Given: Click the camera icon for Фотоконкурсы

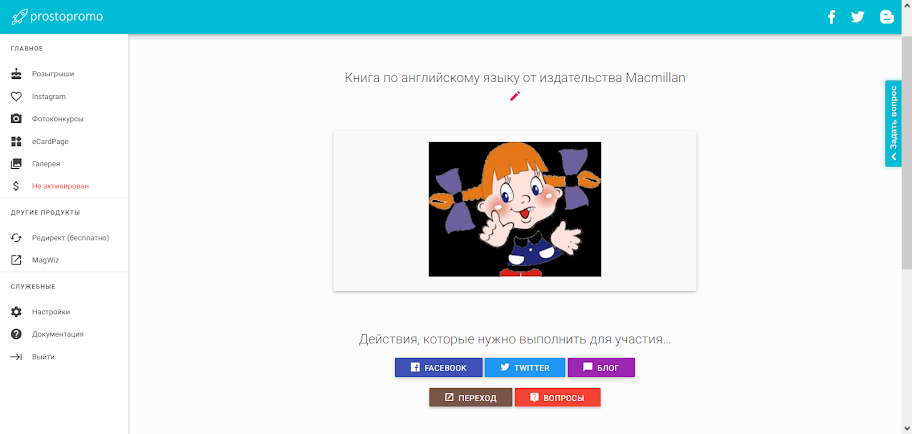Looking at the screenshot, I should click(16, 119).
